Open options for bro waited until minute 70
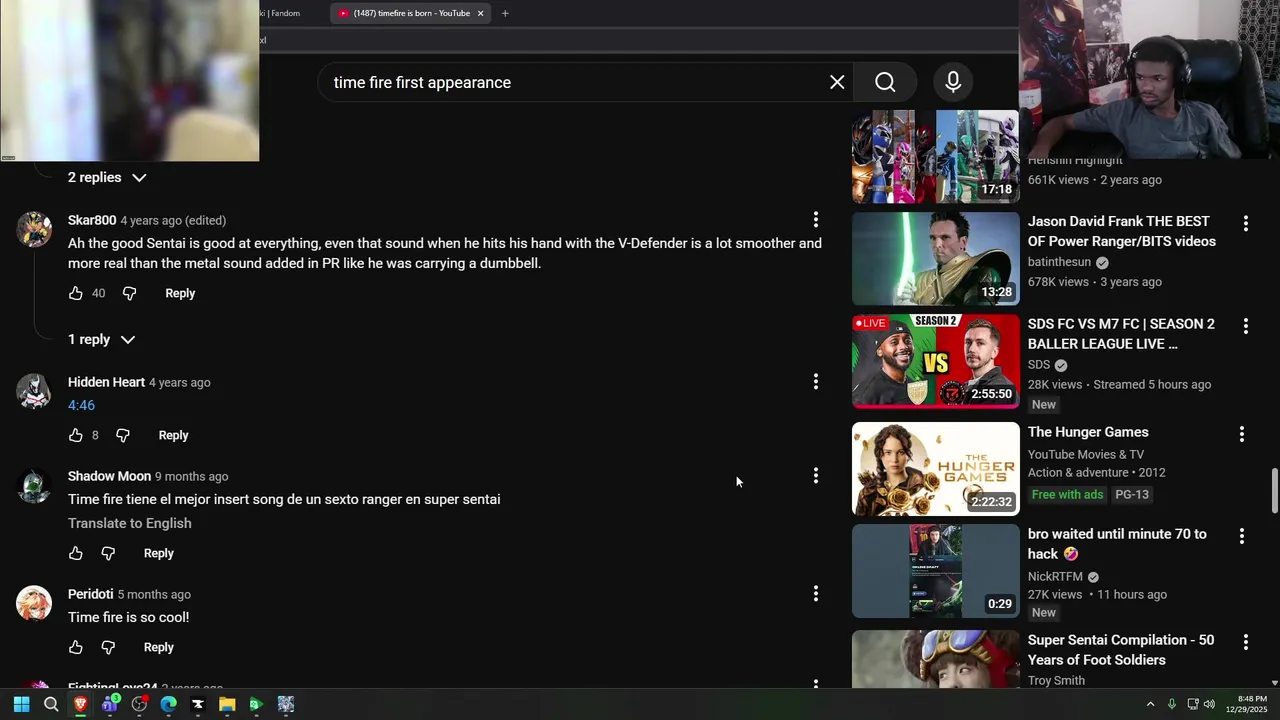 pyautogui.click(x=1242, y=537)
